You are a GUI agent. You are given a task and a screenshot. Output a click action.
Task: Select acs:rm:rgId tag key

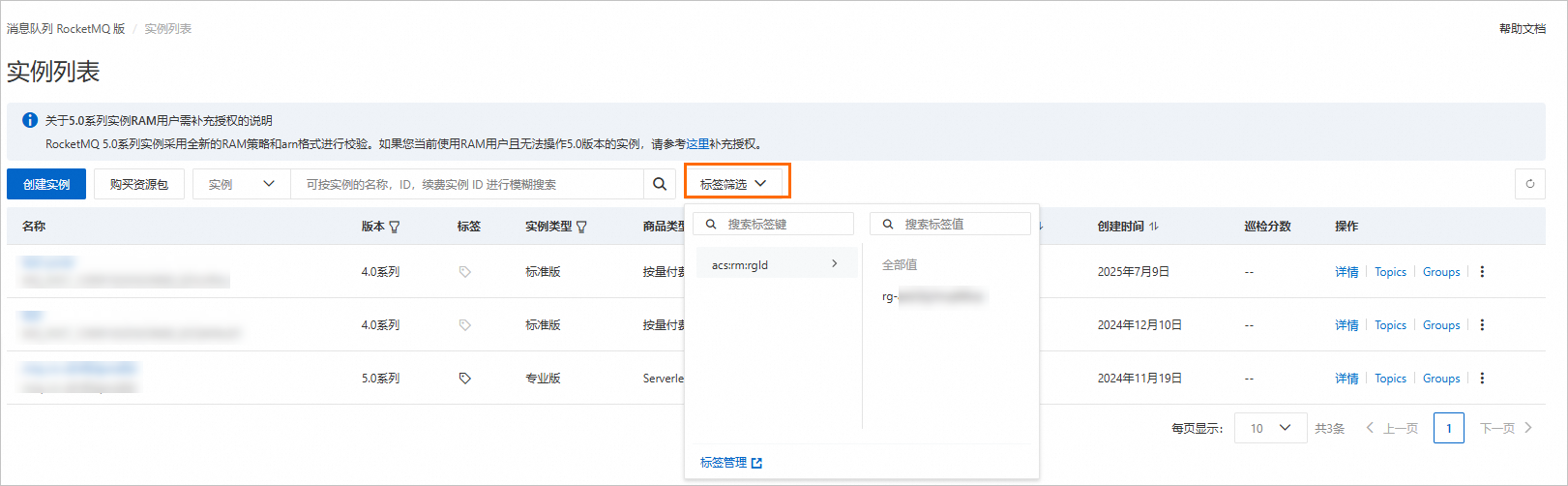776,264
